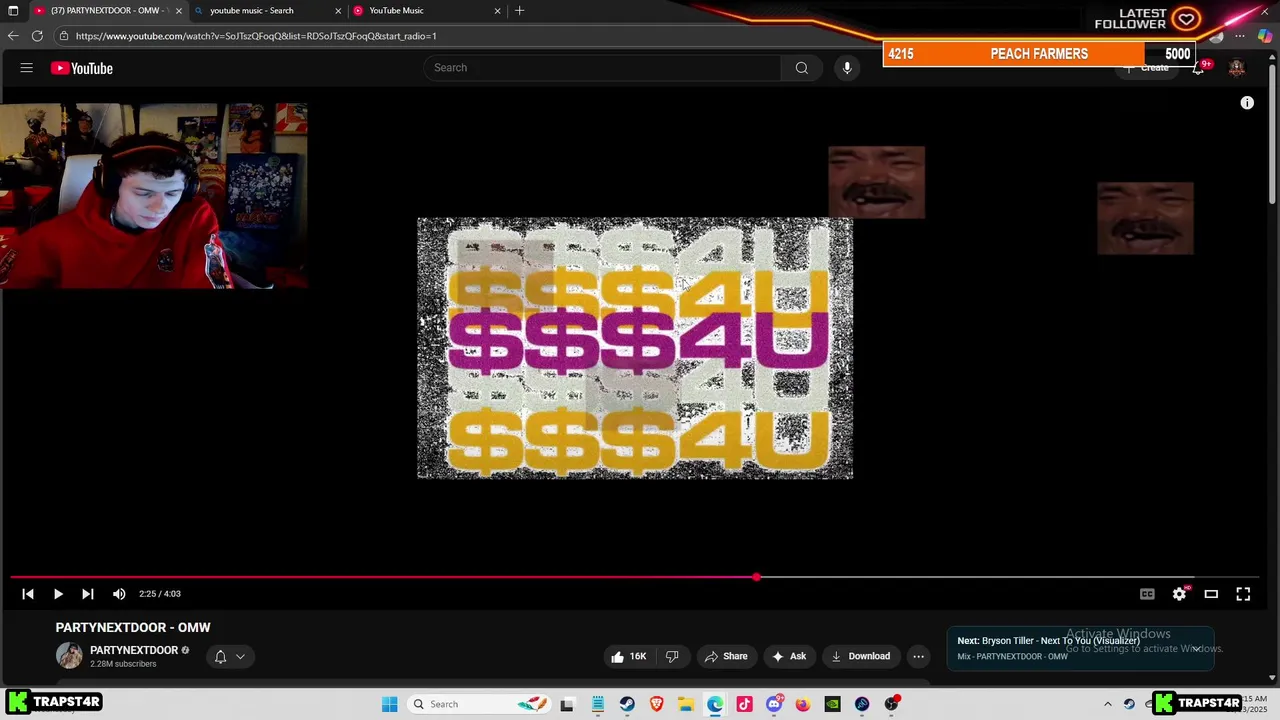Open more actions three-dot menu
1280x720 pixels.
point(918,656)
